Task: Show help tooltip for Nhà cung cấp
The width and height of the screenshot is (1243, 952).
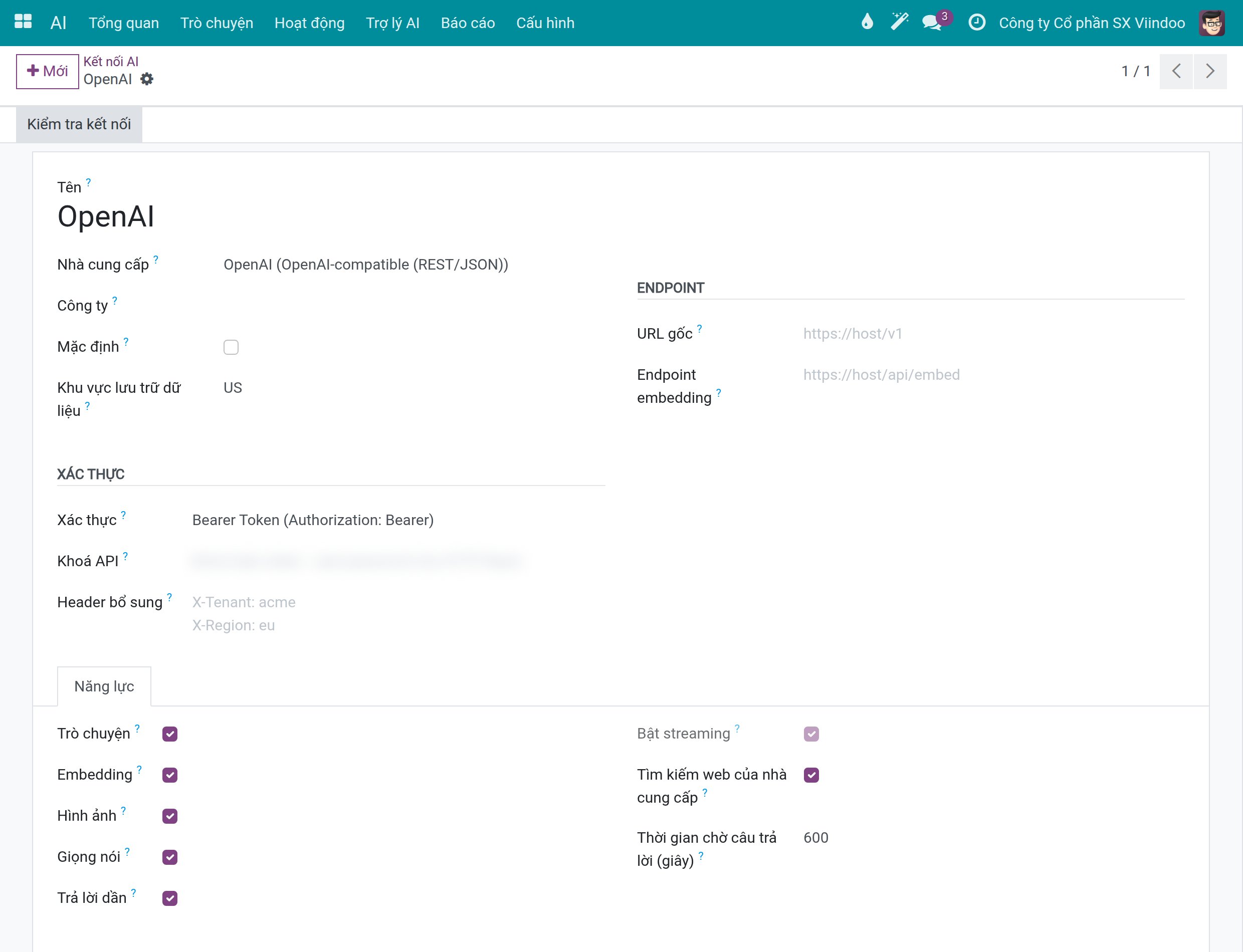Action: [x=156, y=259]
